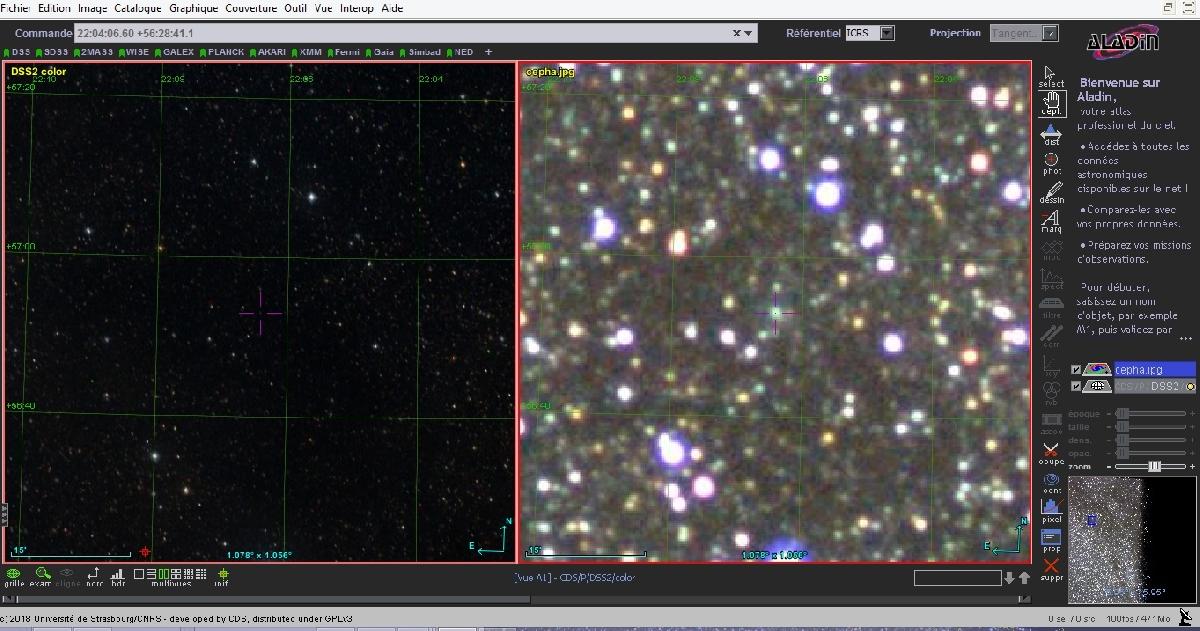
Task: Load the 2MASS bookmark
Action: point(95,52)
